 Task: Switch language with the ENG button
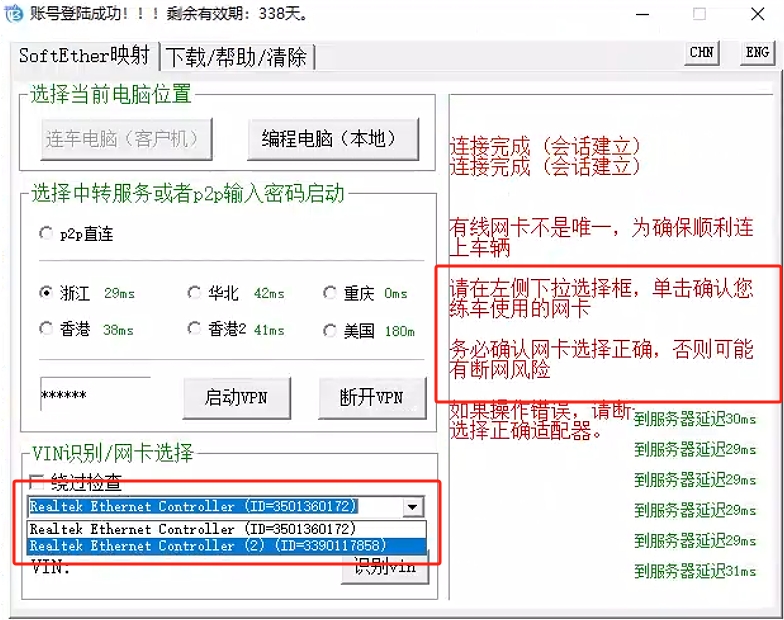pos(757,53)
